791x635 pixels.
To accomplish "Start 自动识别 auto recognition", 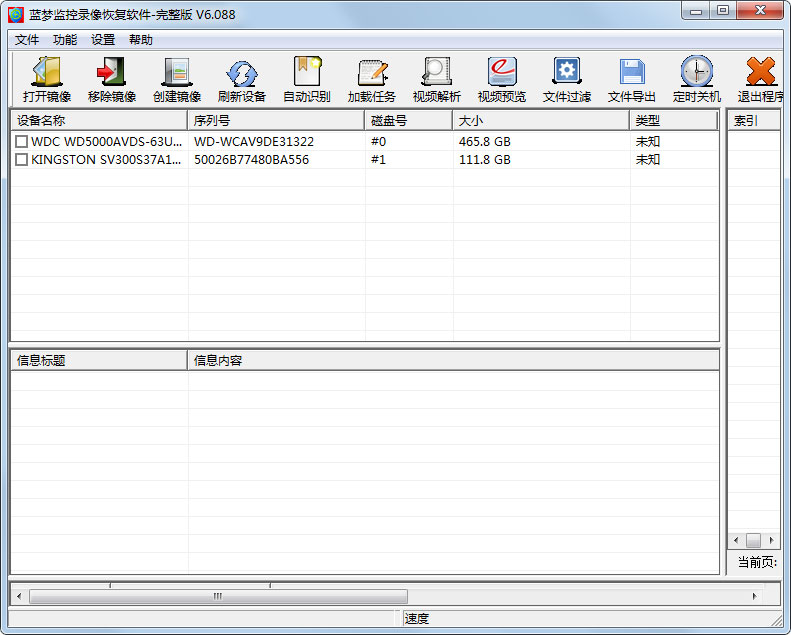I will tap(307, 73).
